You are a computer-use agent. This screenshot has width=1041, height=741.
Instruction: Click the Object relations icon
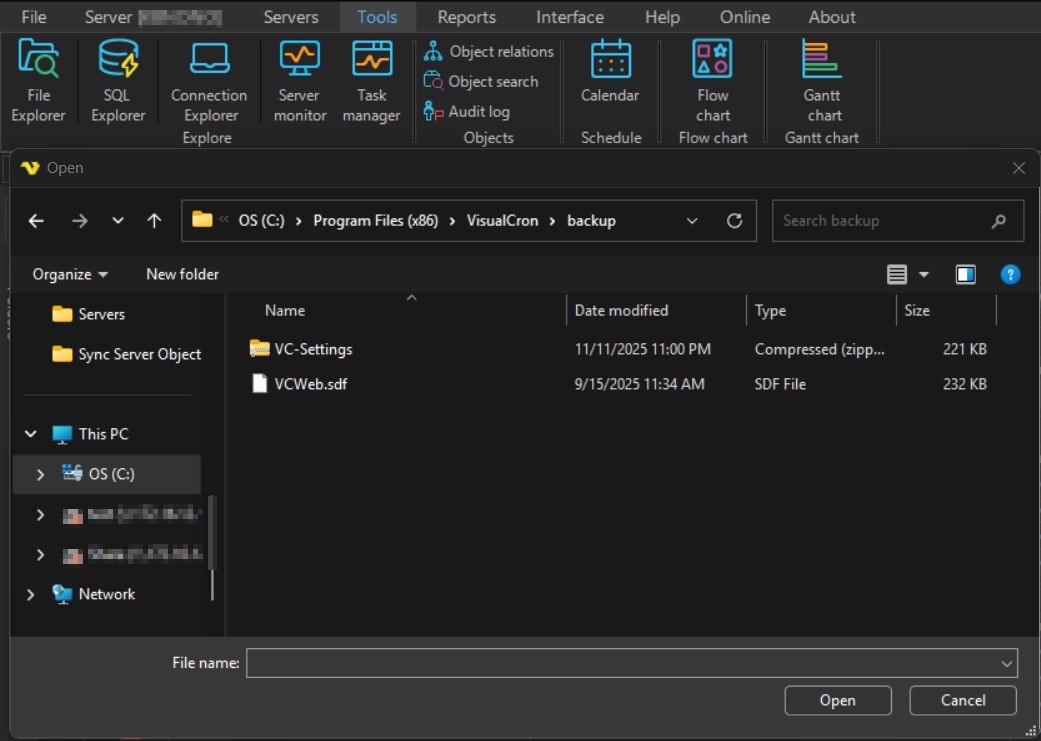click(x=433, y=51)
